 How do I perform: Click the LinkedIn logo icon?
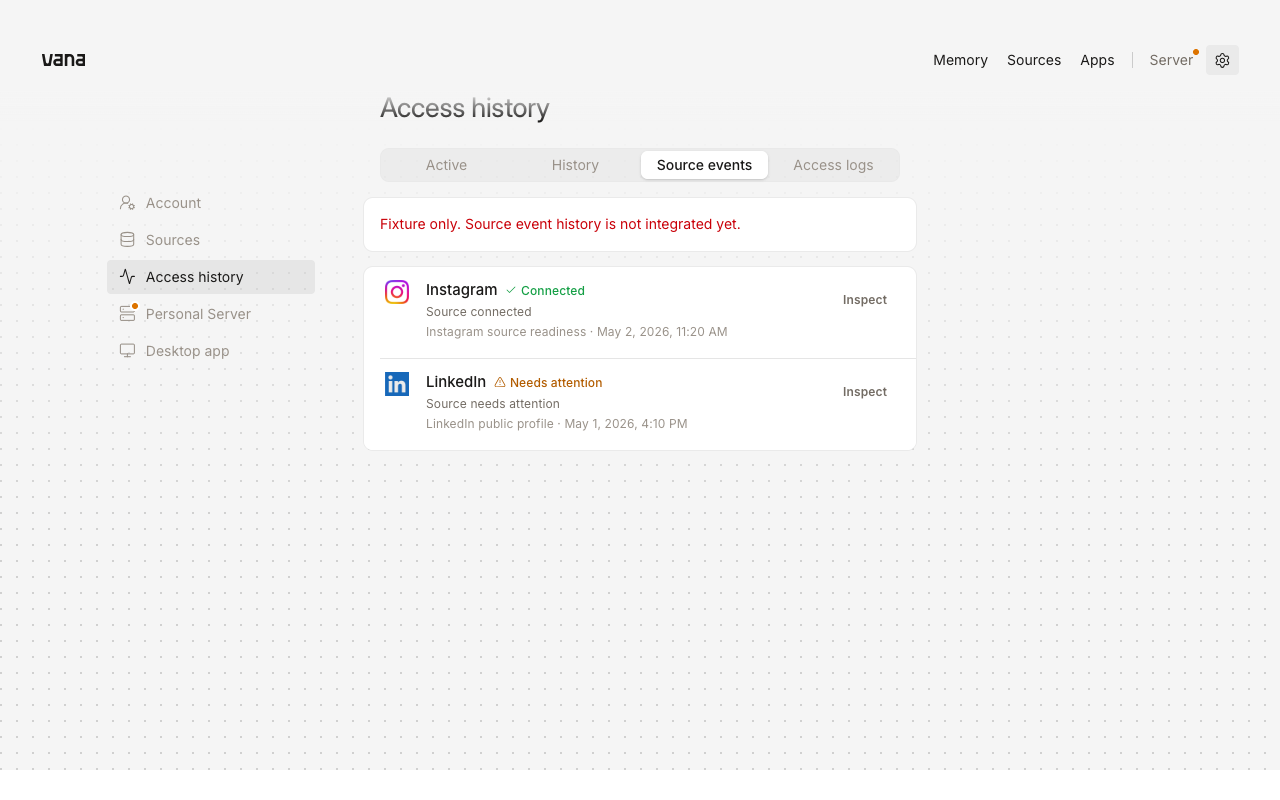[x=397, y=384]
